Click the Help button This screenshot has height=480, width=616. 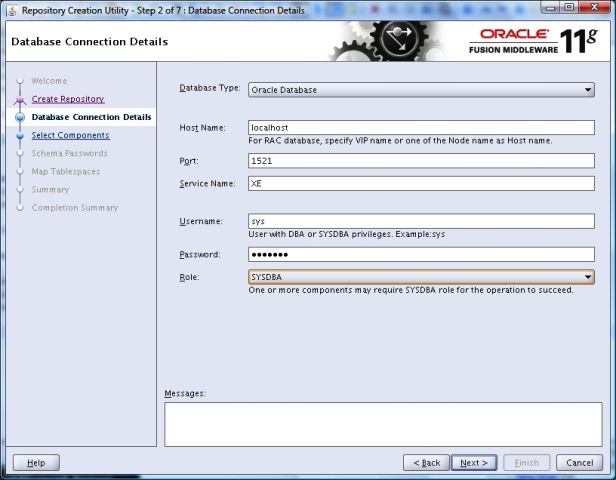click(x=36, y=463)
